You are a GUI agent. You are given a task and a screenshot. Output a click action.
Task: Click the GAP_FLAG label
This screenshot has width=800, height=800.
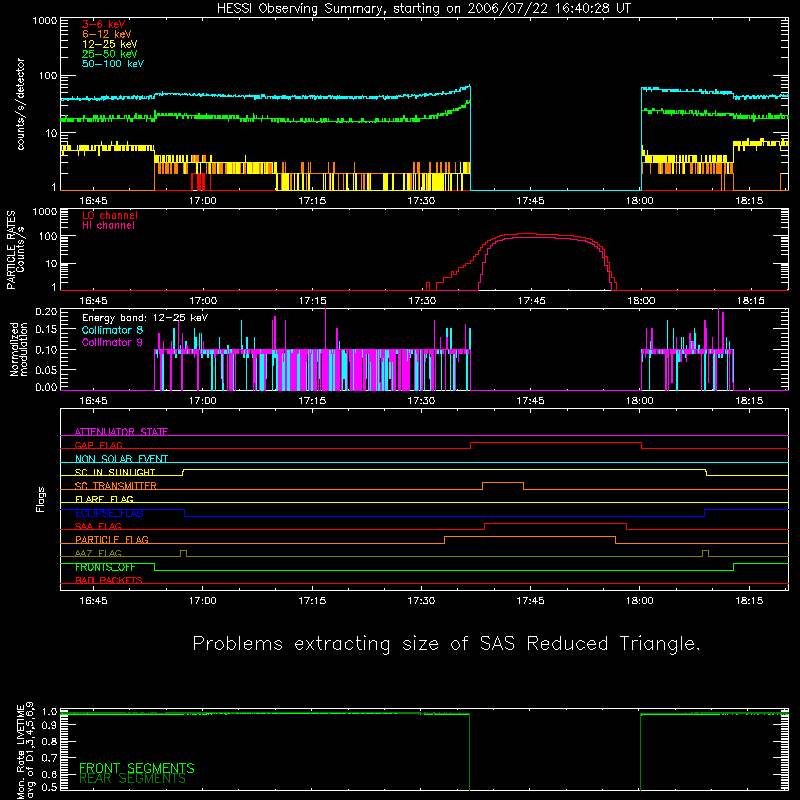[x=98, y=445]
